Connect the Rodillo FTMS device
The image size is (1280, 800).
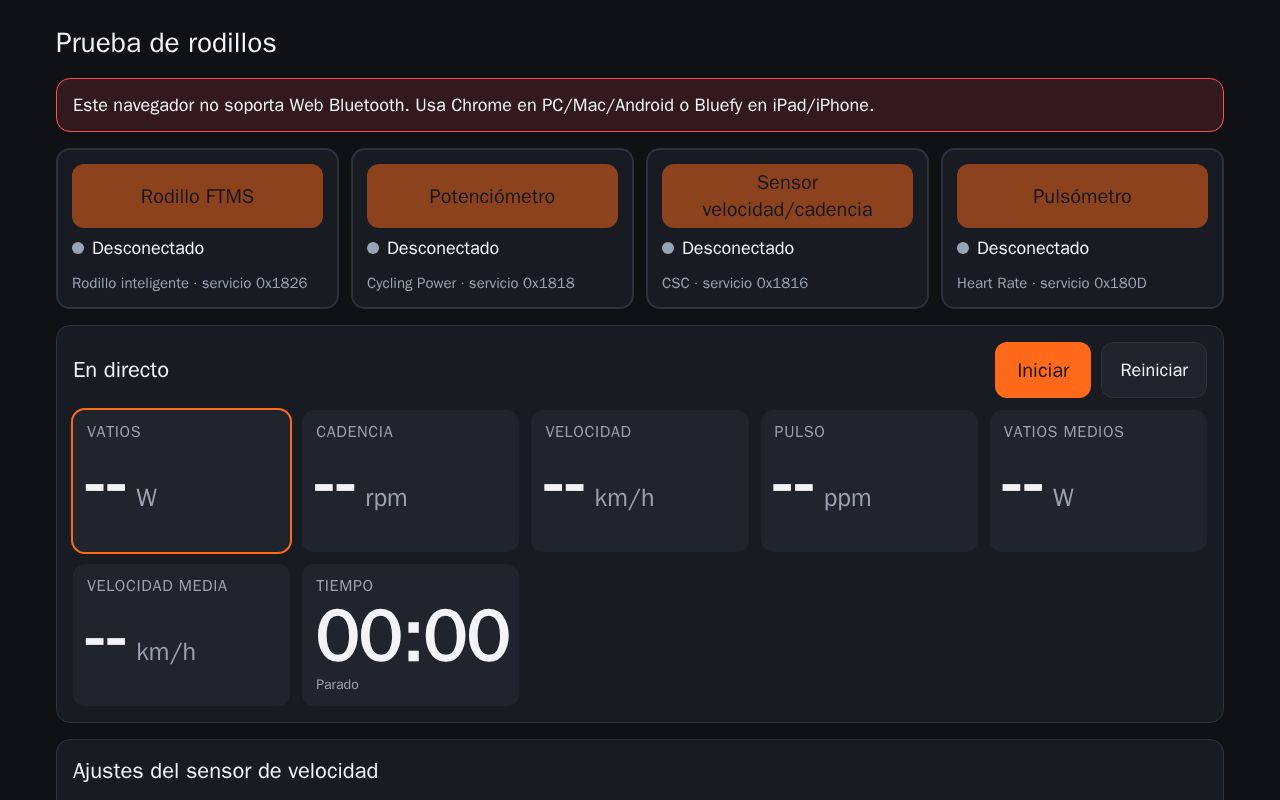197,196
